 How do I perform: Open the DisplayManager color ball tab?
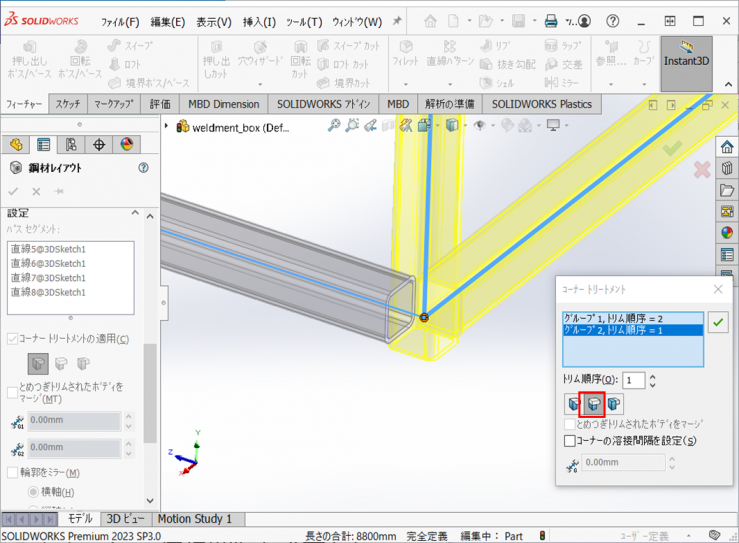pos(126,145)
